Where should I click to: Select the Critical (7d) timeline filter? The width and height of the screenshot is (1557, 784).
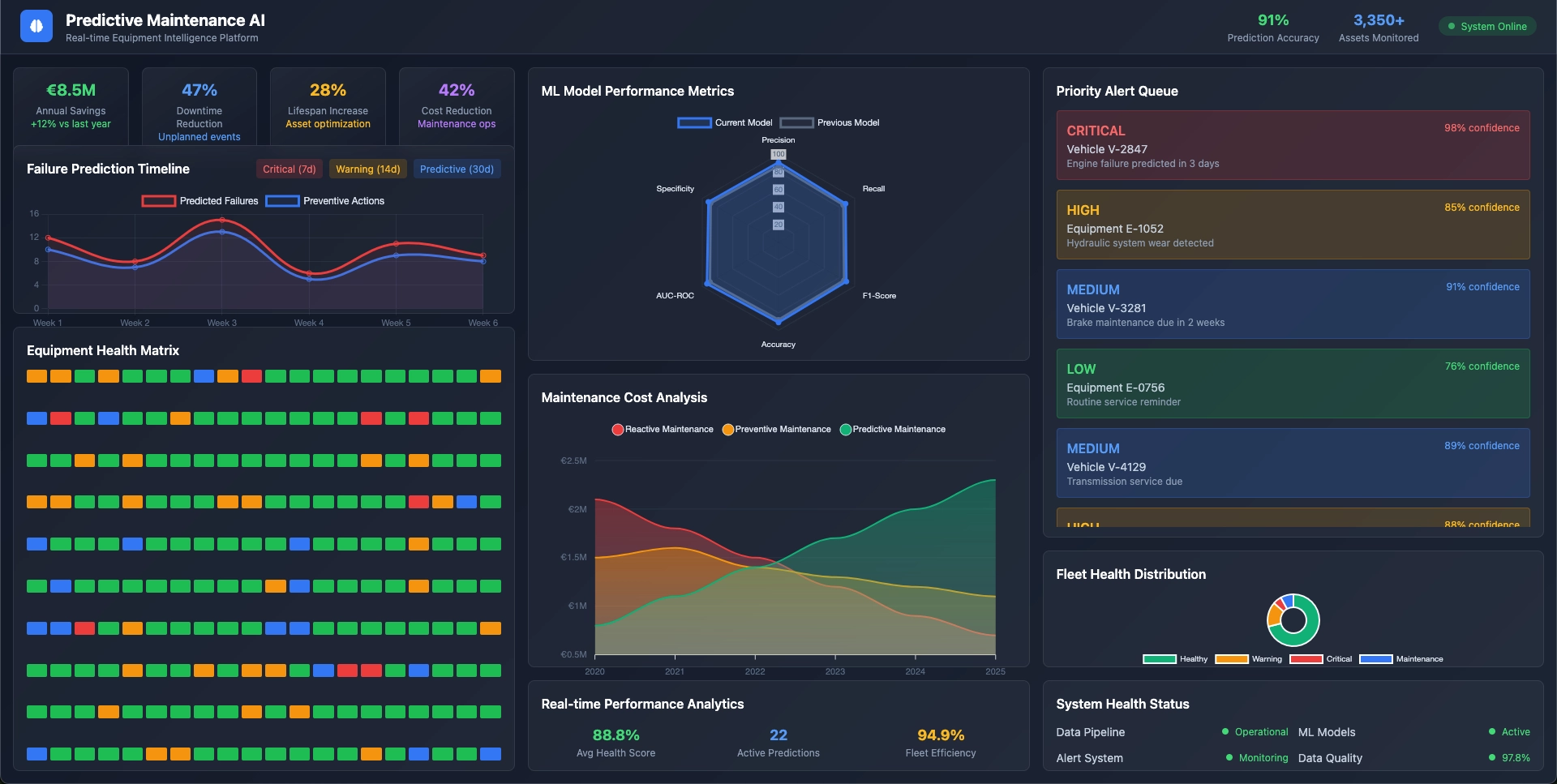(x=289, y=169)
